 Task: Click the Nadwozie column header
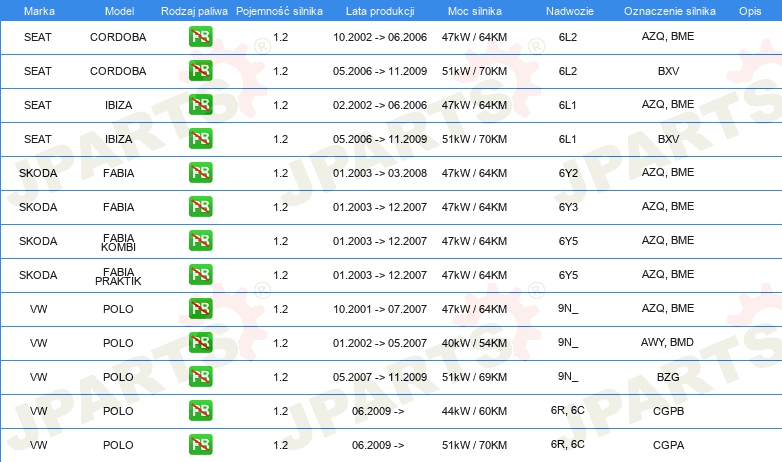570,11
